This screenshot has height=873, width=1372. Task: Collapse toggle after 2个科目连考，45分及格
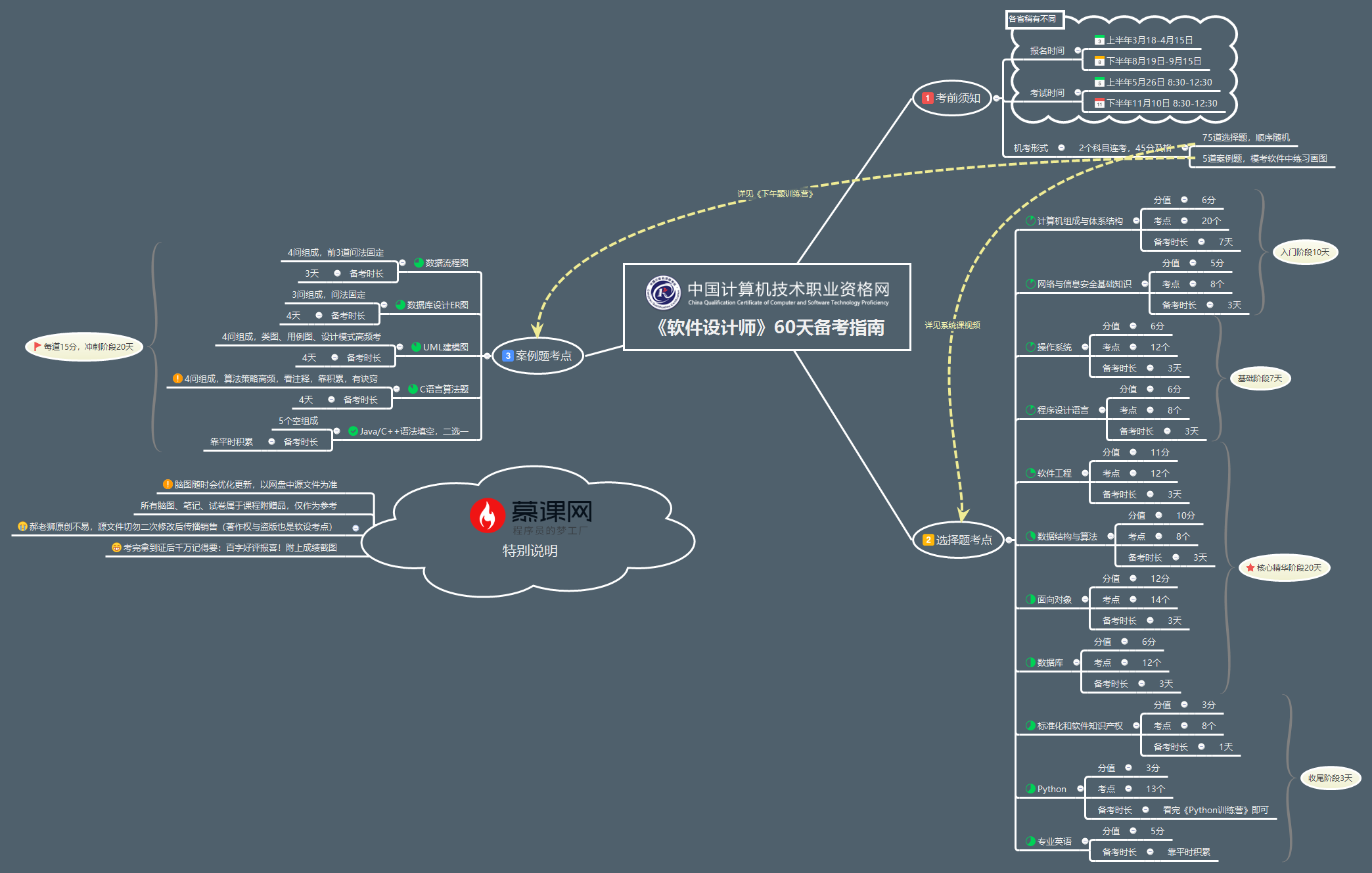click(x=1185, y=148)
